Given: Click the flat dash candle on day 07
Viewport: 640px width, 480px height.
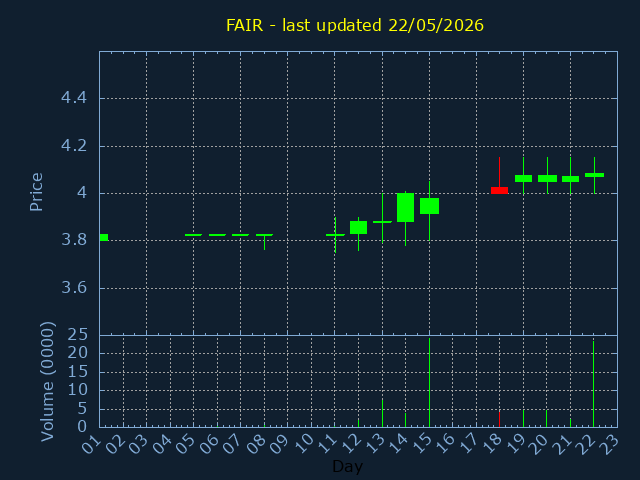Looking at the screenshot, I should (x=240, y=235).
